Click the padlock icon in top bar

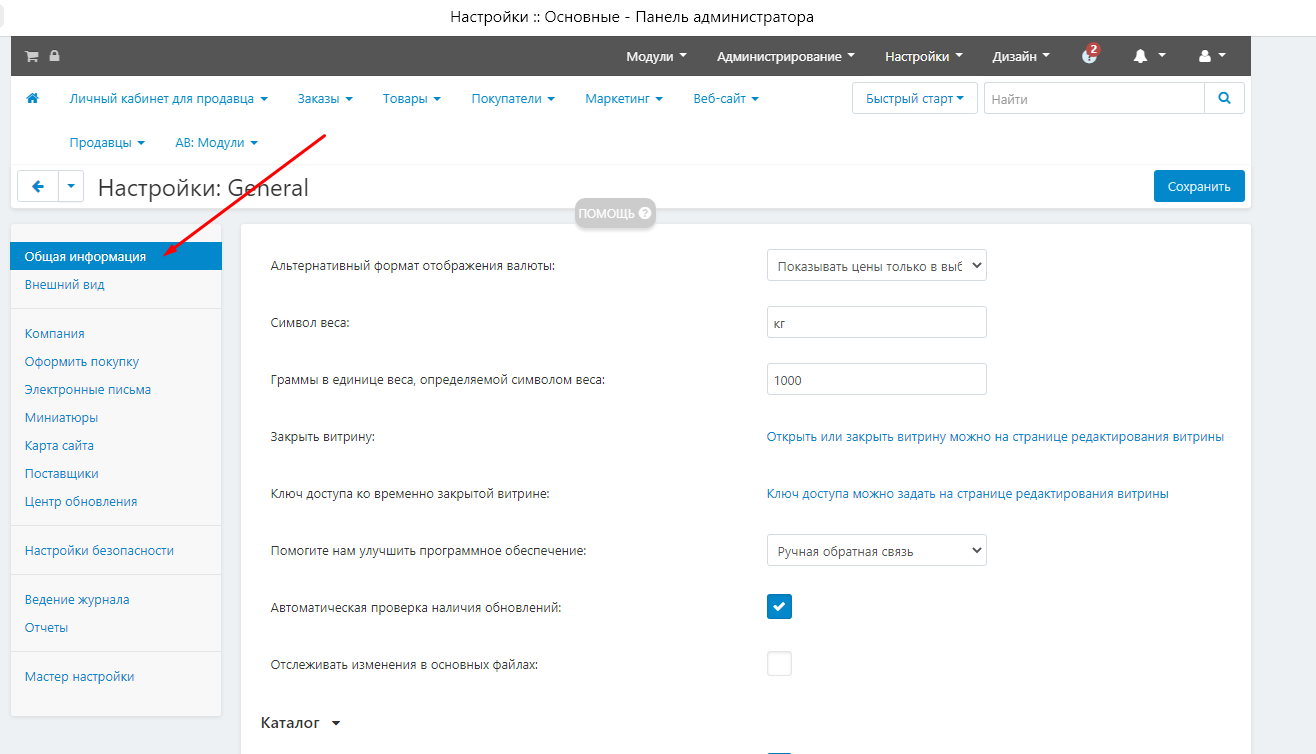54,56
